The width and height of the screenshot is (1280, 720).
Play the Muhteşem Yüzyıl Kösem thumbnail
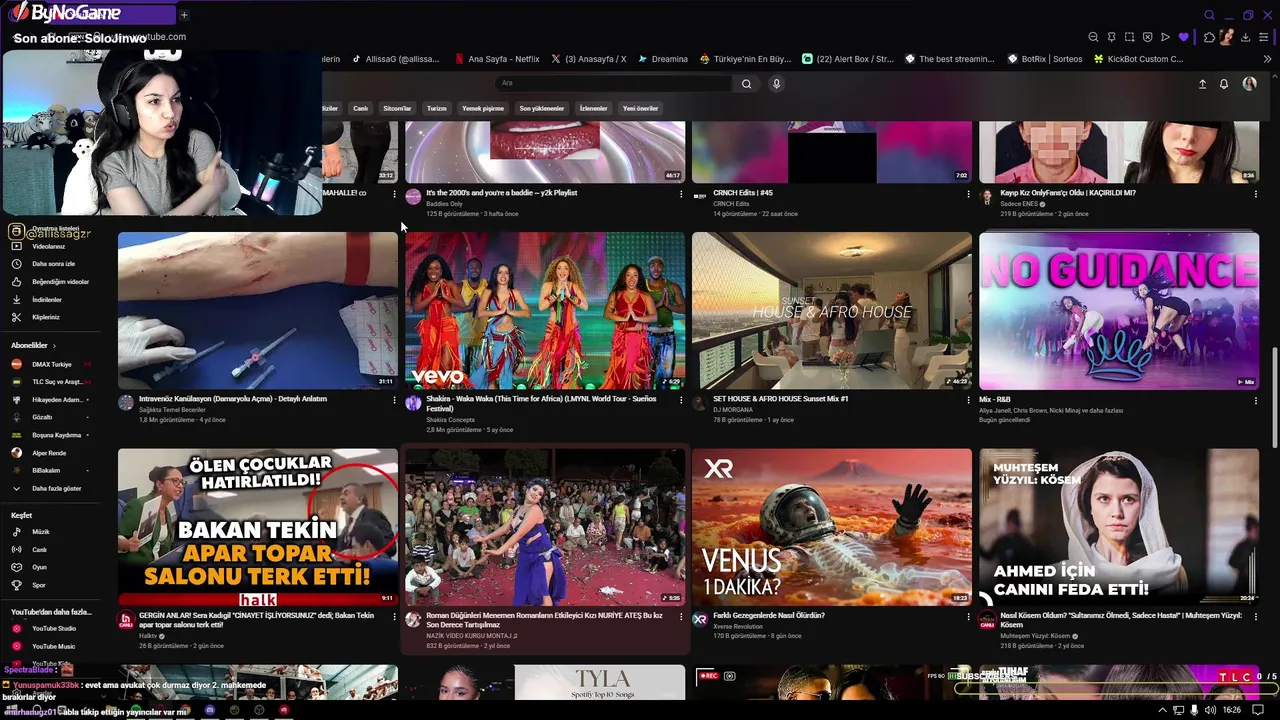[1119, 526]
